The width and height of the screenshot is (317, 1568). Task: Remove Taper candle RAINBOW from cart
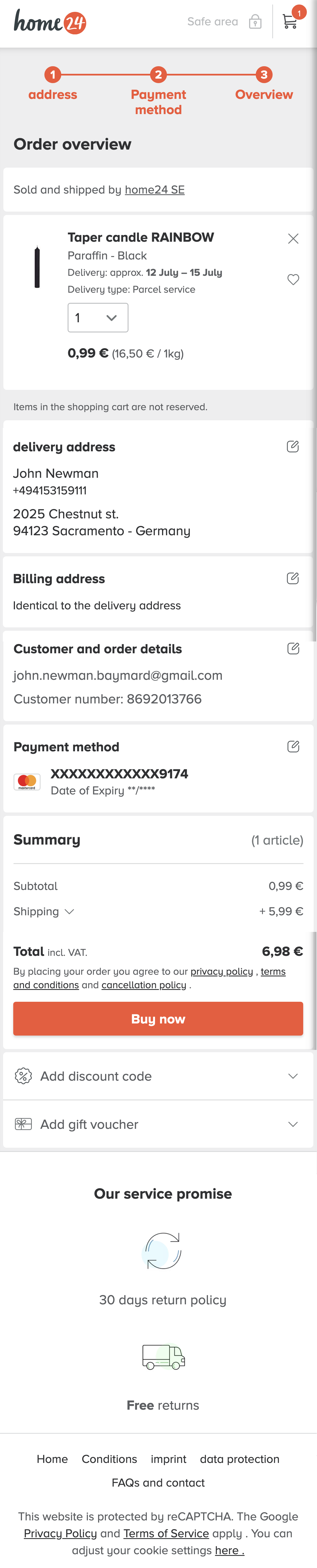pos(293,239)
